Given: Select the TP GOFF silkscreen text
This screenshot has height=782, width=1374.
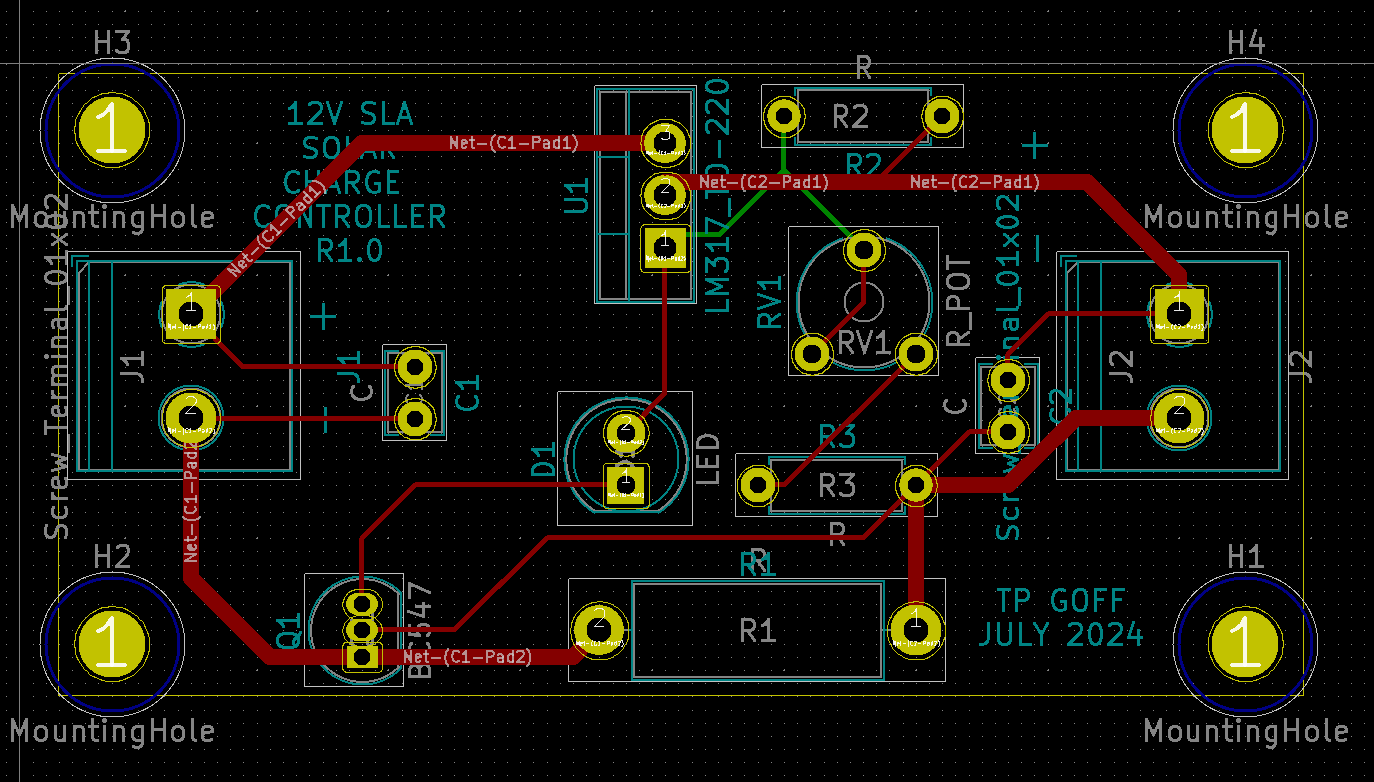Looking at the screenshot, I should click(1061, 601).
